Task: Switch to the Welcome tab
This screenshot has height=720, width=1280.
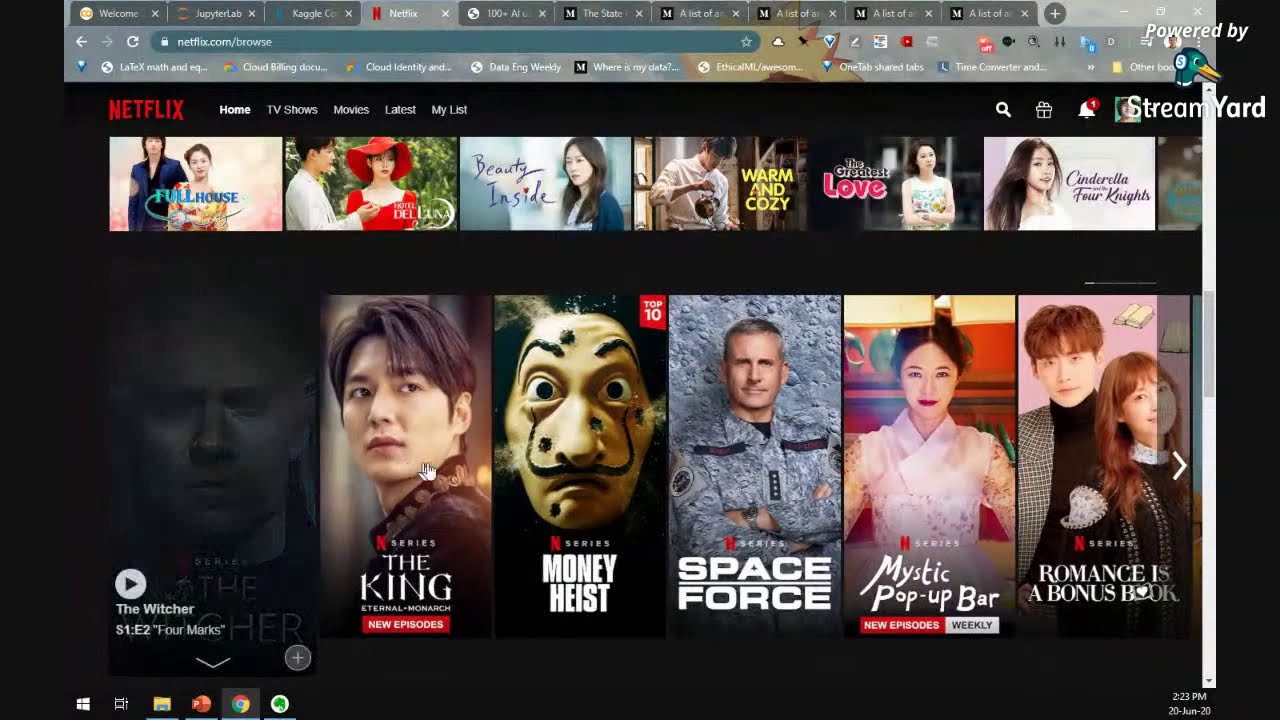Action: click(118, 14)
